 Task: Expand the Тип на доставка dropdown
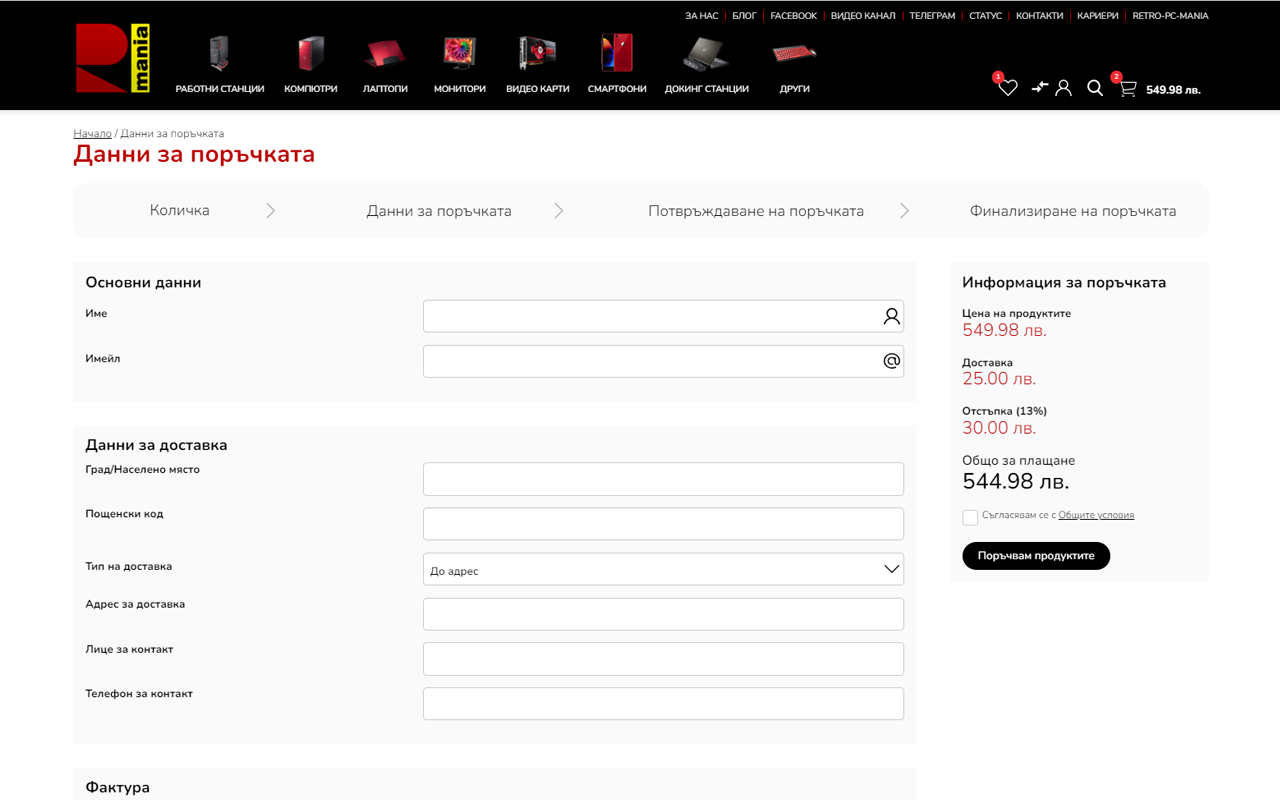663,569
